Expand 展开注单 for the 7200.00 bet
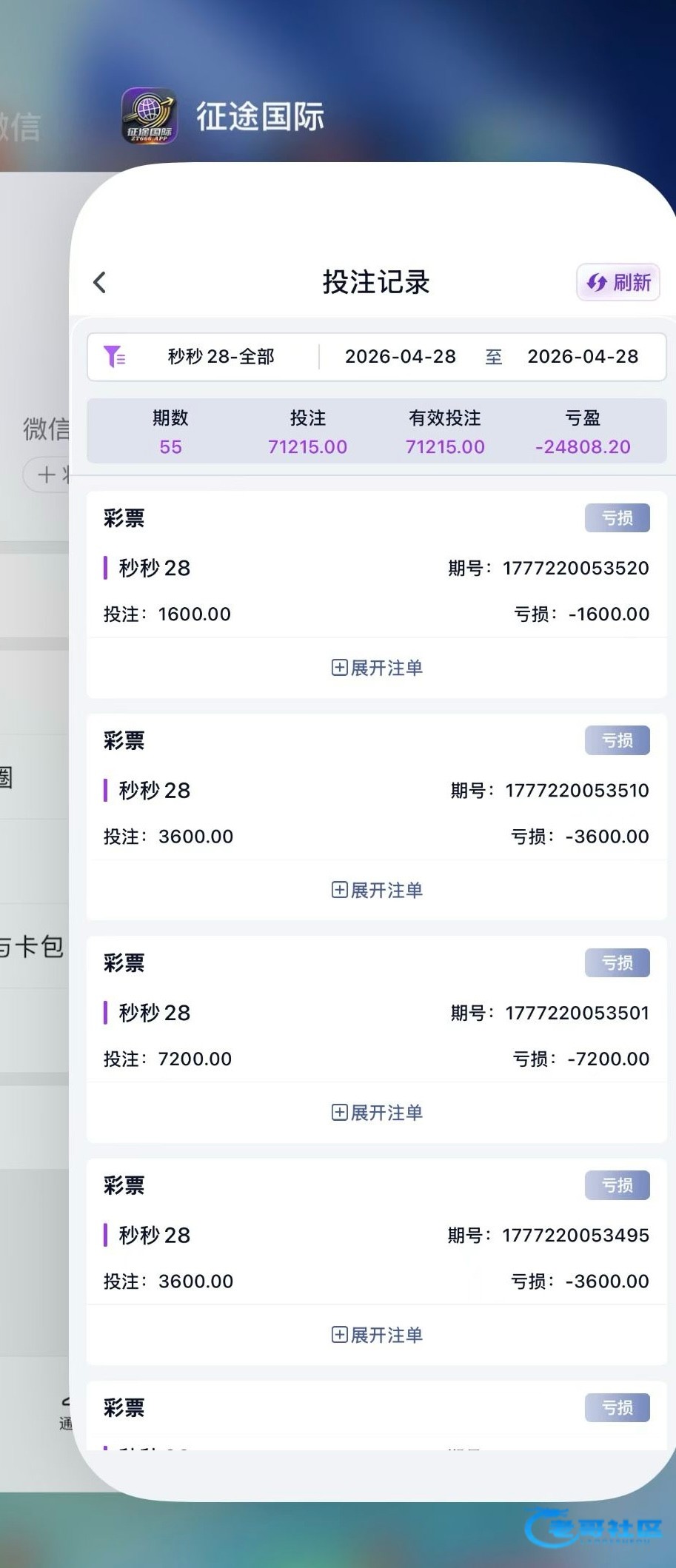 pyautogui.click(x=377, y=1112)
